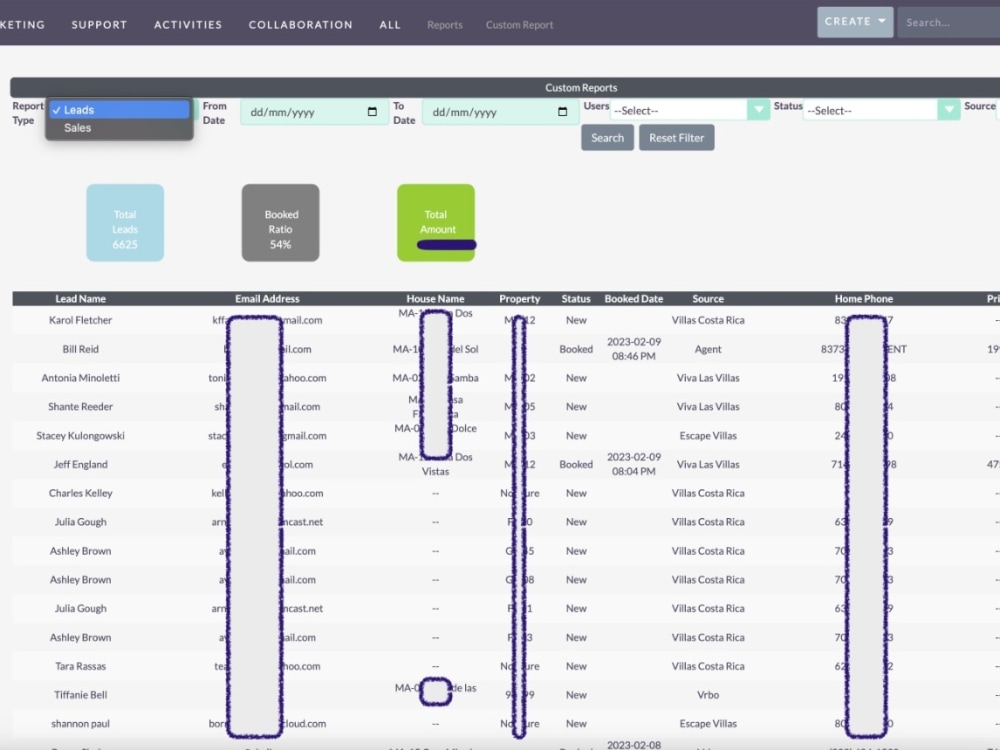
Task: Click the Search button below the filters
Action: [x=607, y=138]
